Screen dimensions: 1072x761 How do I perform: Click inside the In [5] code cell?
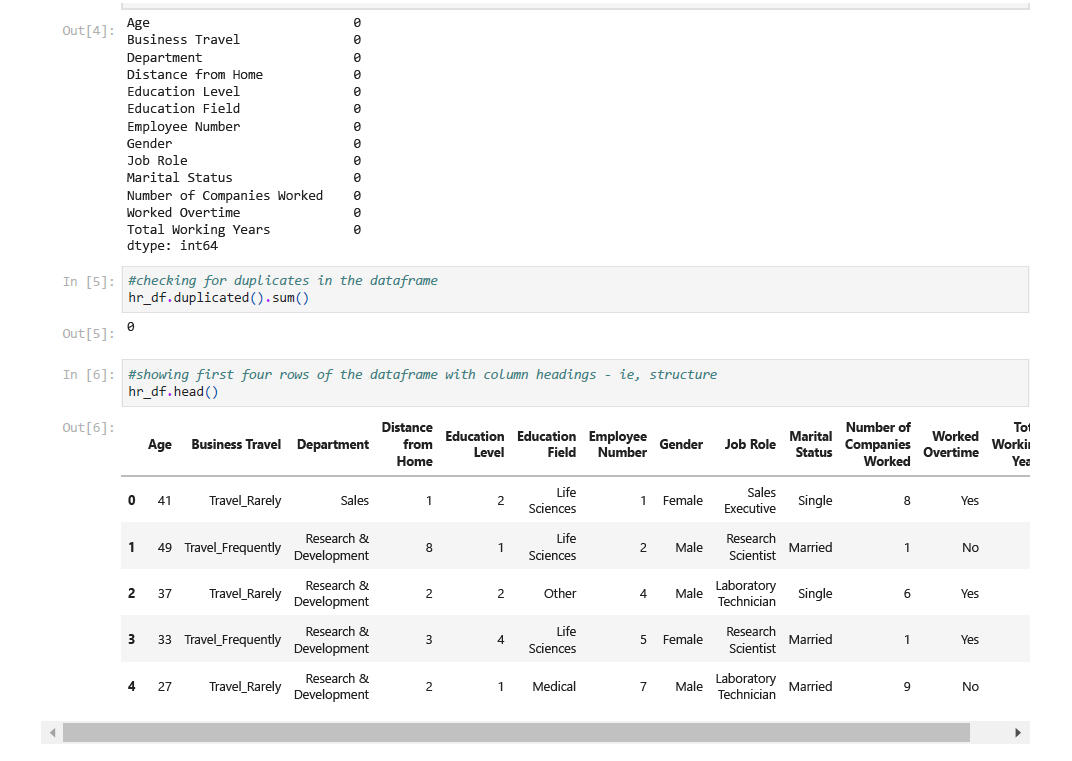click(575, 289)
